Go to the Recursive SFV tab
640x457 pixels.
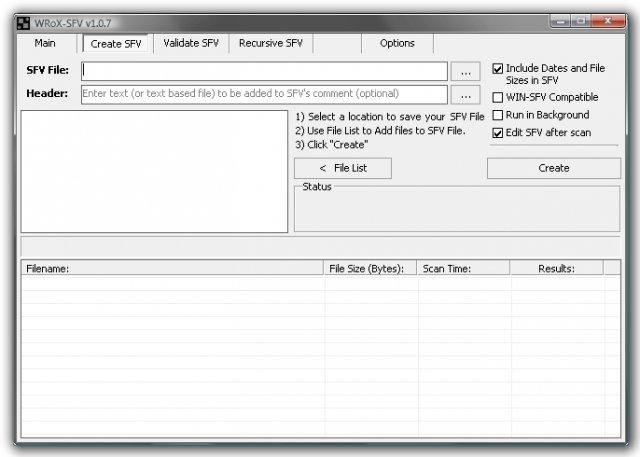(x=271, y=43)
